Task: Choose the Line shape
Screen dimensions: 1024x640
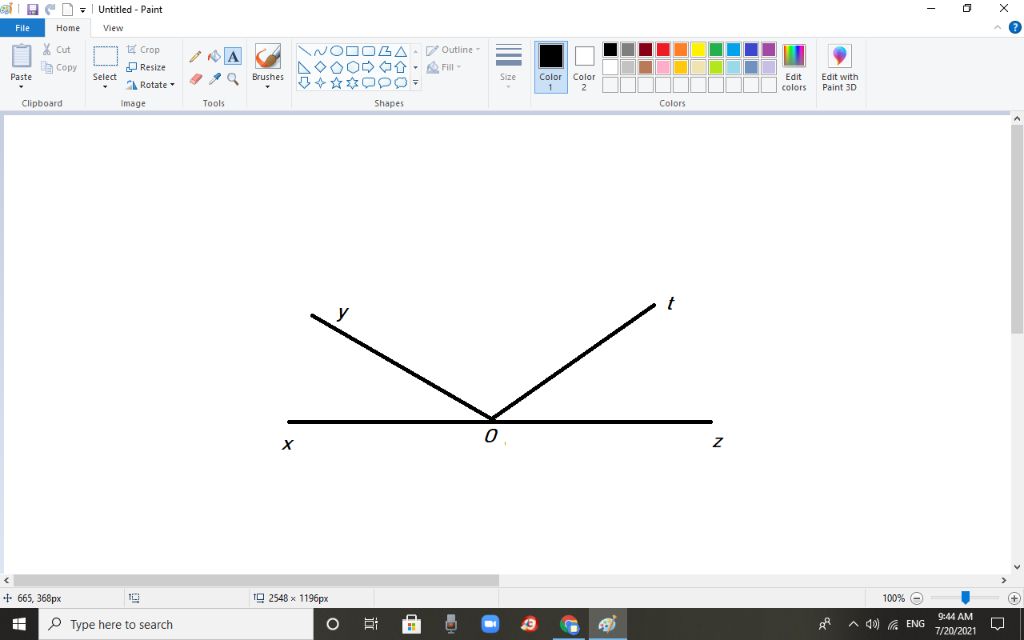Action: point(304,51)
